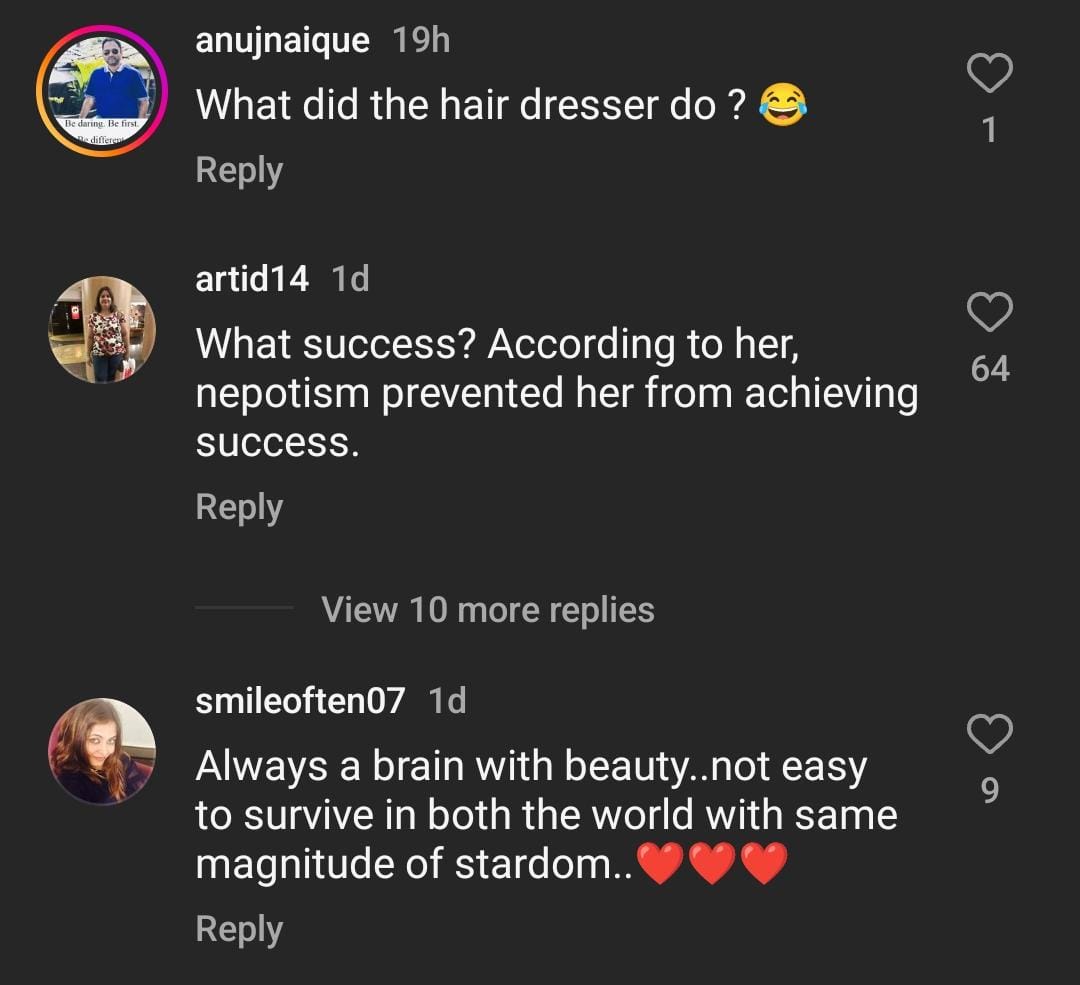The height and width of the screenshot is (985, 1080).
Task: Tap the 19h timestamp on anujnaique's comment
Action: pos(421,41)
